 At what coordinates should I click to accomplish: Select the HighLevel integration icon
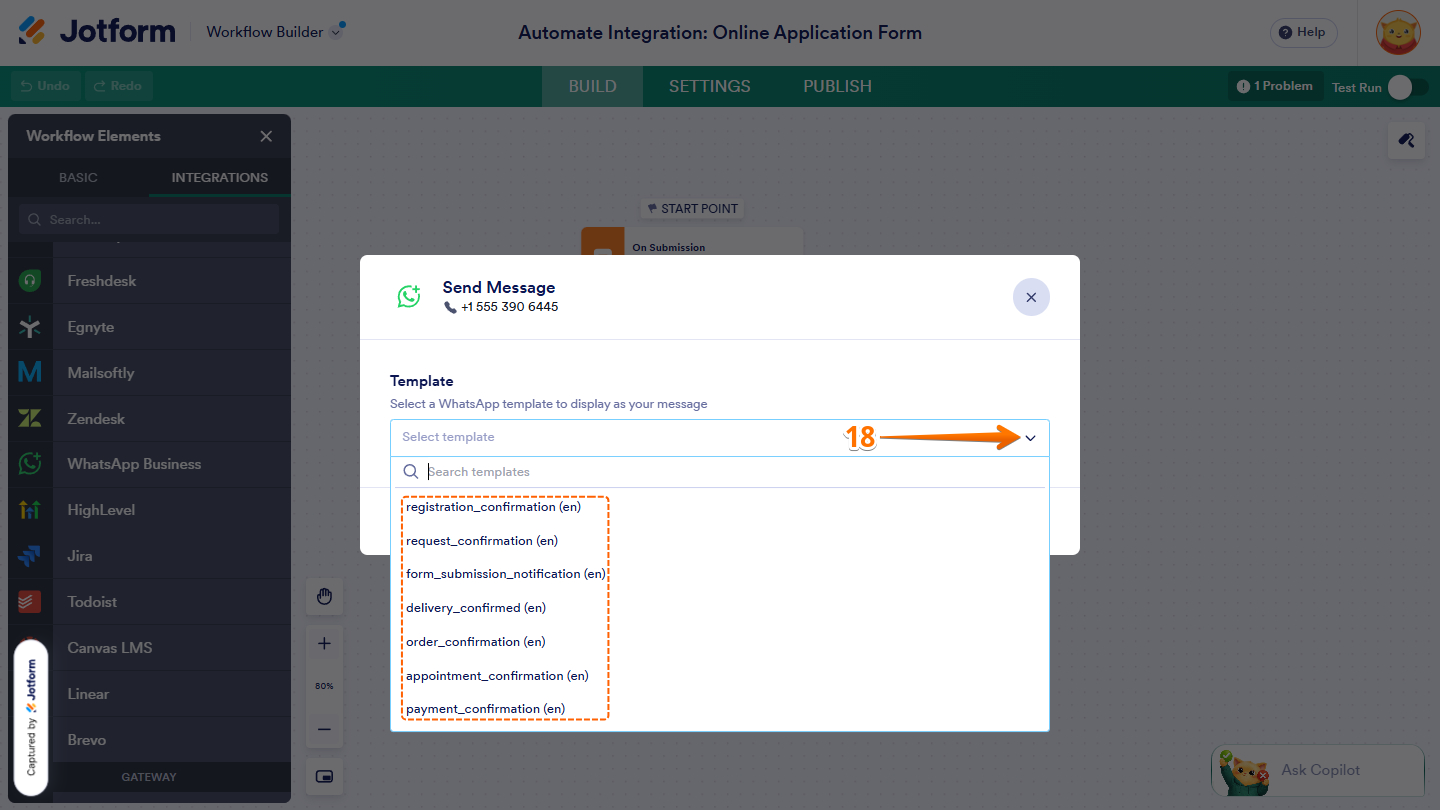30,510
